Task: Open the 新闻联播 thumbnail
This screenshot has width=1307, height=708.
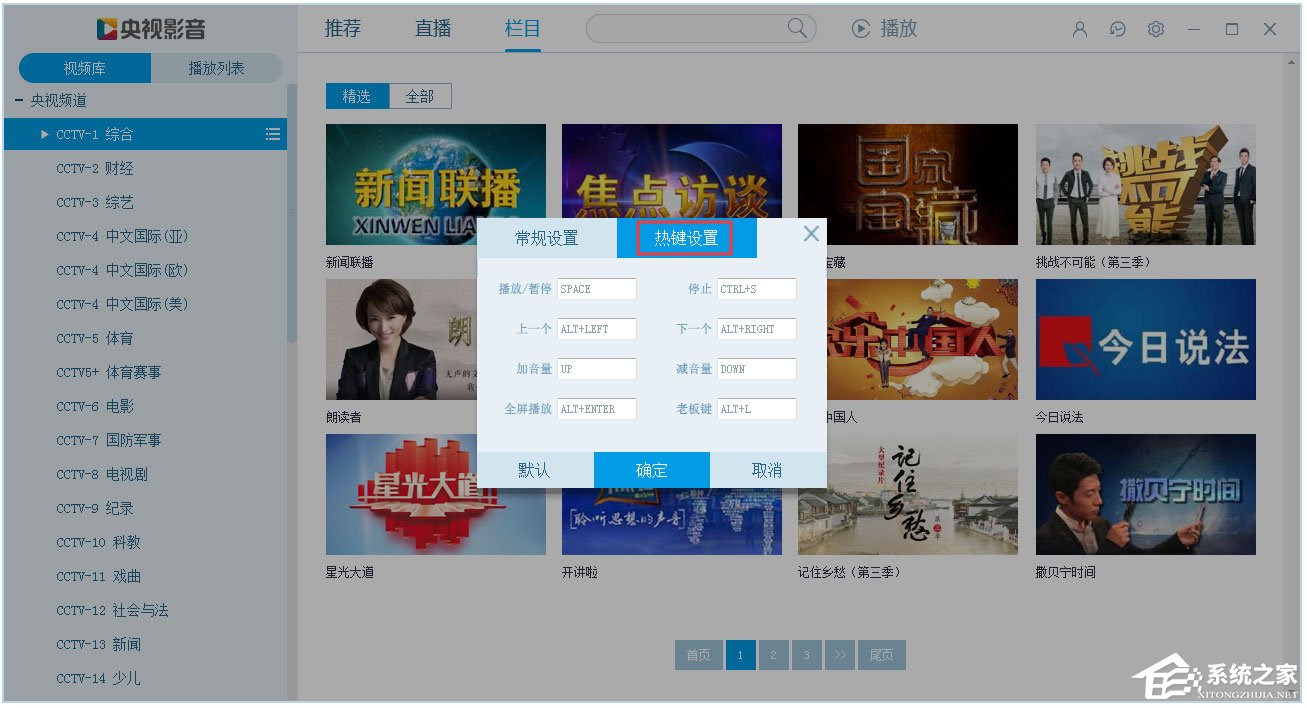Action: [x=436, y=183]
